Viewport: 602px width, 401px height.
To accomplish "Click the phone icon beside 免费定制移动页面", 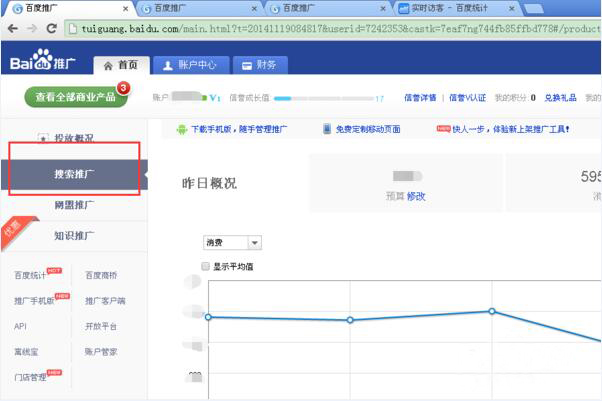I will tap(327, 129).
